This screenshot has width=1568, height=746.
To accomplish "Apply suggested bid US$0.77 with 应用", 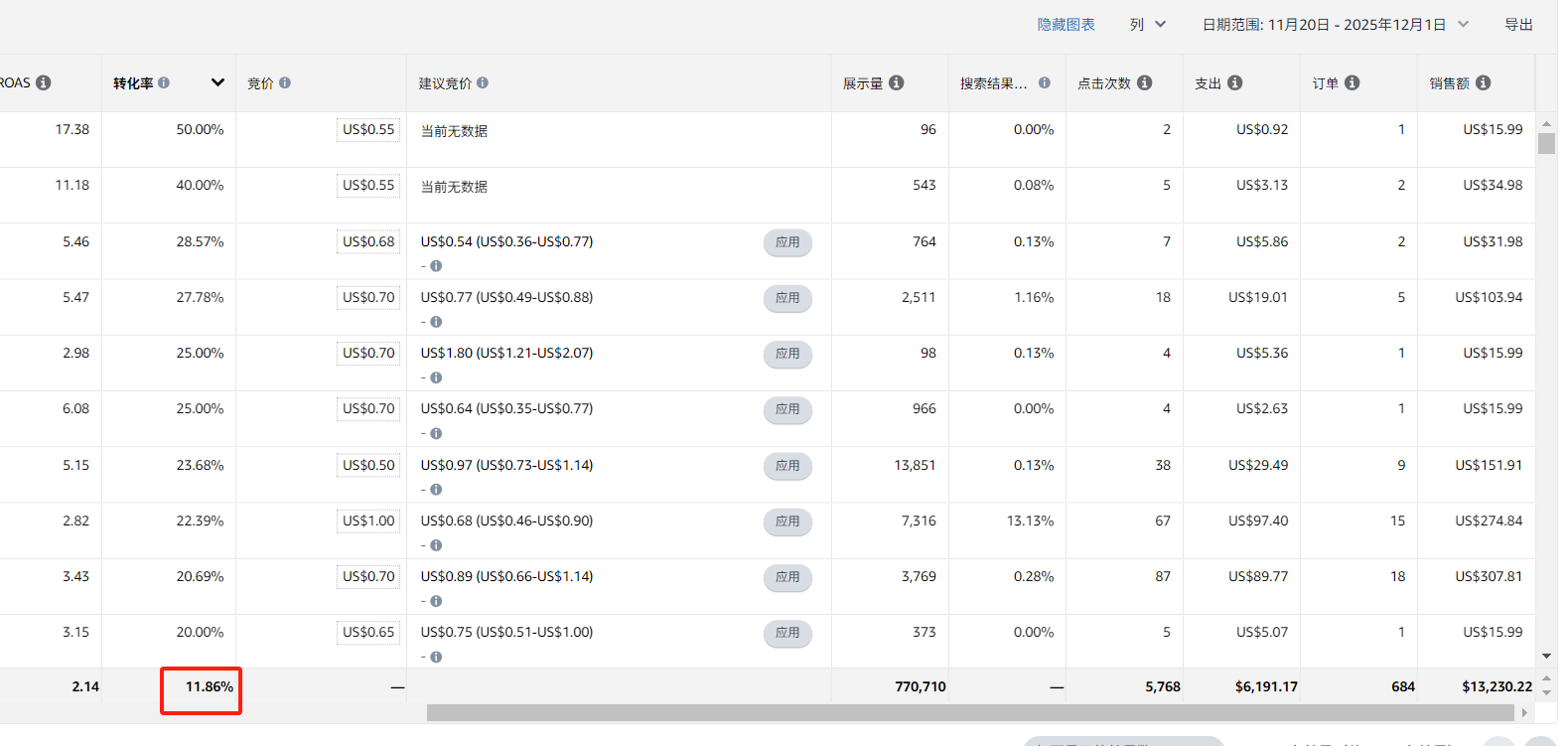I will pos(787,298).
